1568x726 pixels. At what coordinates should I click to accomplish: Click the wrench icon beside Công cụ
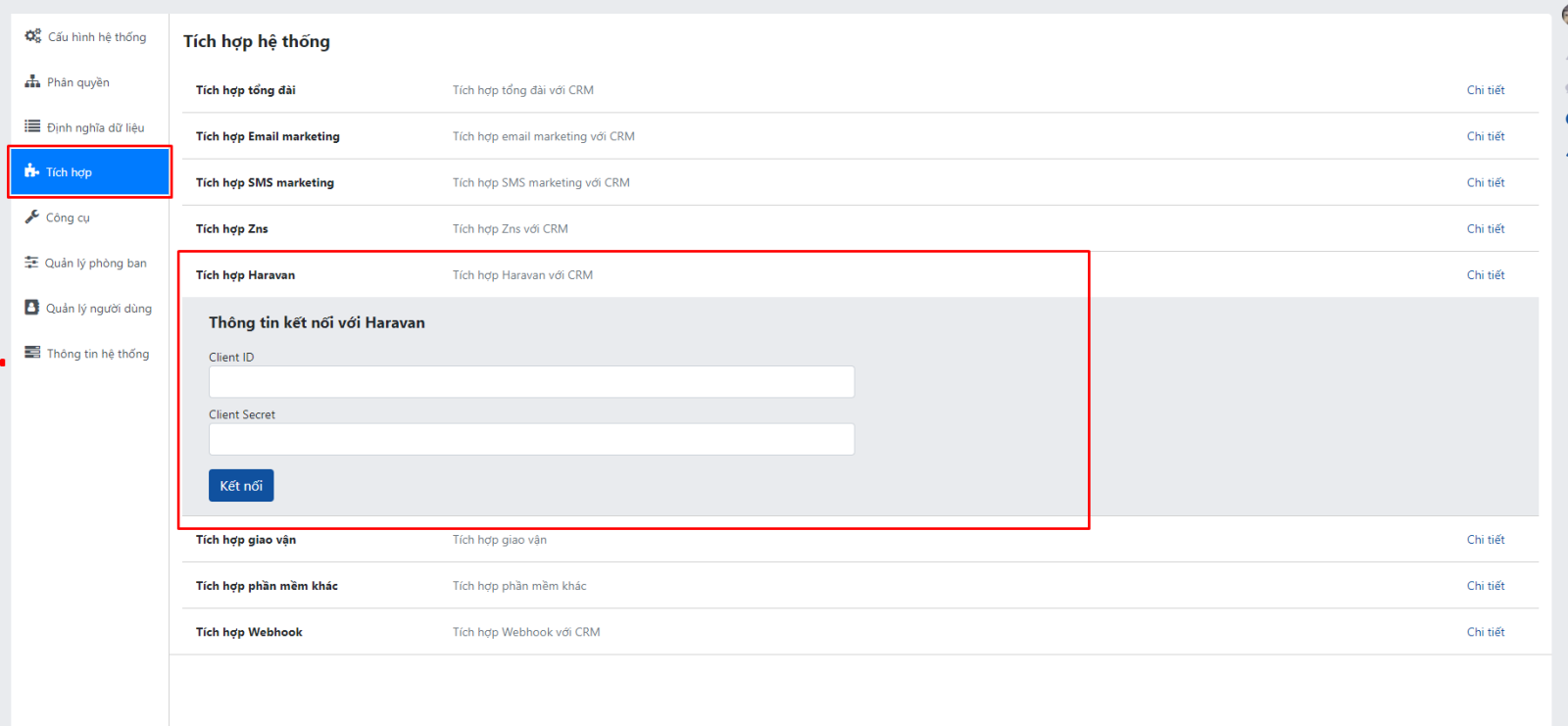pos(32,218)
